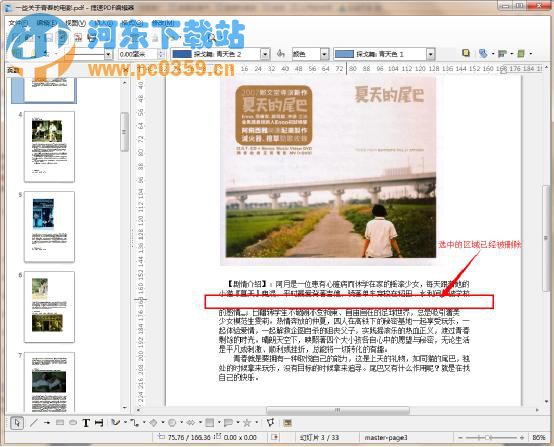Open the Curve tool dropdown arrow
Viewport: 554px width, 447px height.
tap(125, 423)
